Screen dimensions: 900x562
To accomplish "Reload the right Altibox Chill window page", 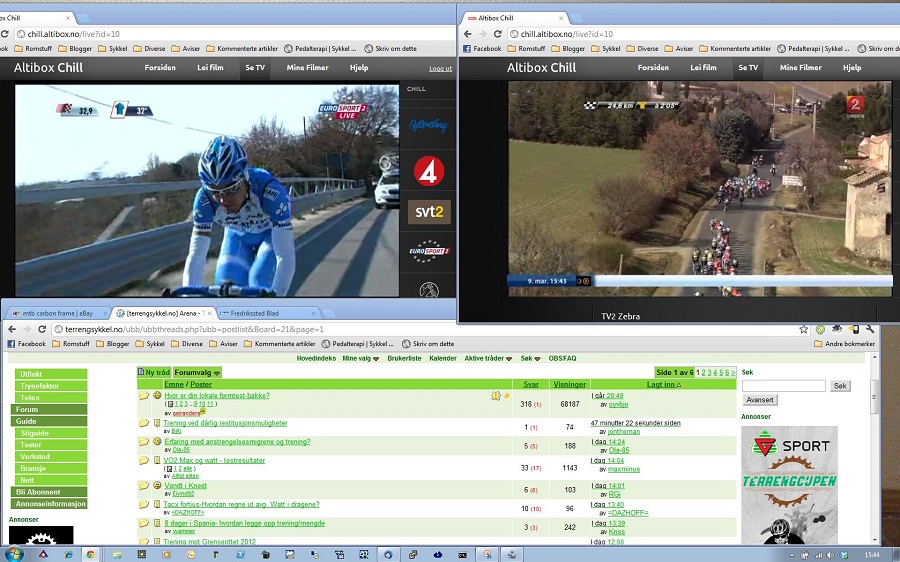I will (x=498, y=34).
